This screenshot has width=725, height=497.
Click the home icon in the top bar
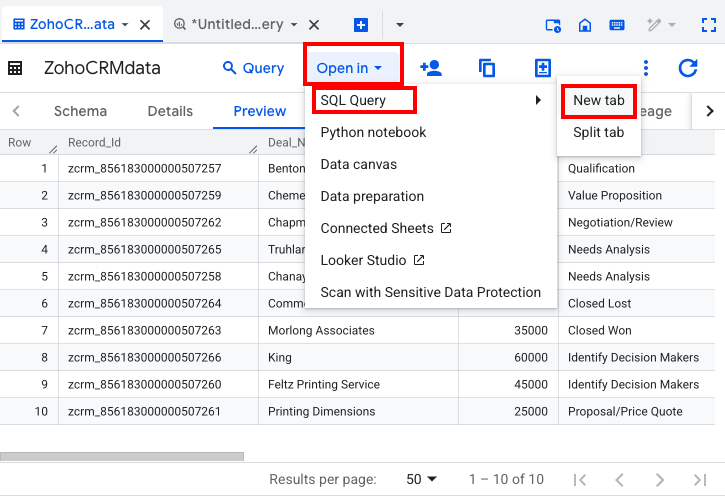pyautogui.click(x=585, y=25)
